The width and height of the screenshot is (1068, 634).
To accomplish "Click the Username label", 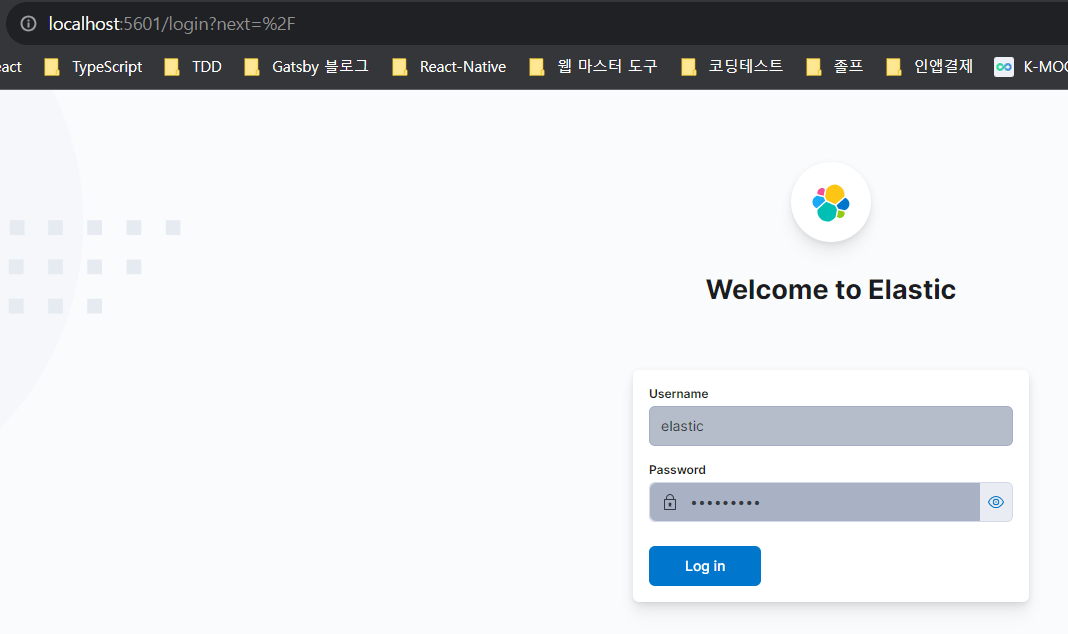I will point(678,394).
